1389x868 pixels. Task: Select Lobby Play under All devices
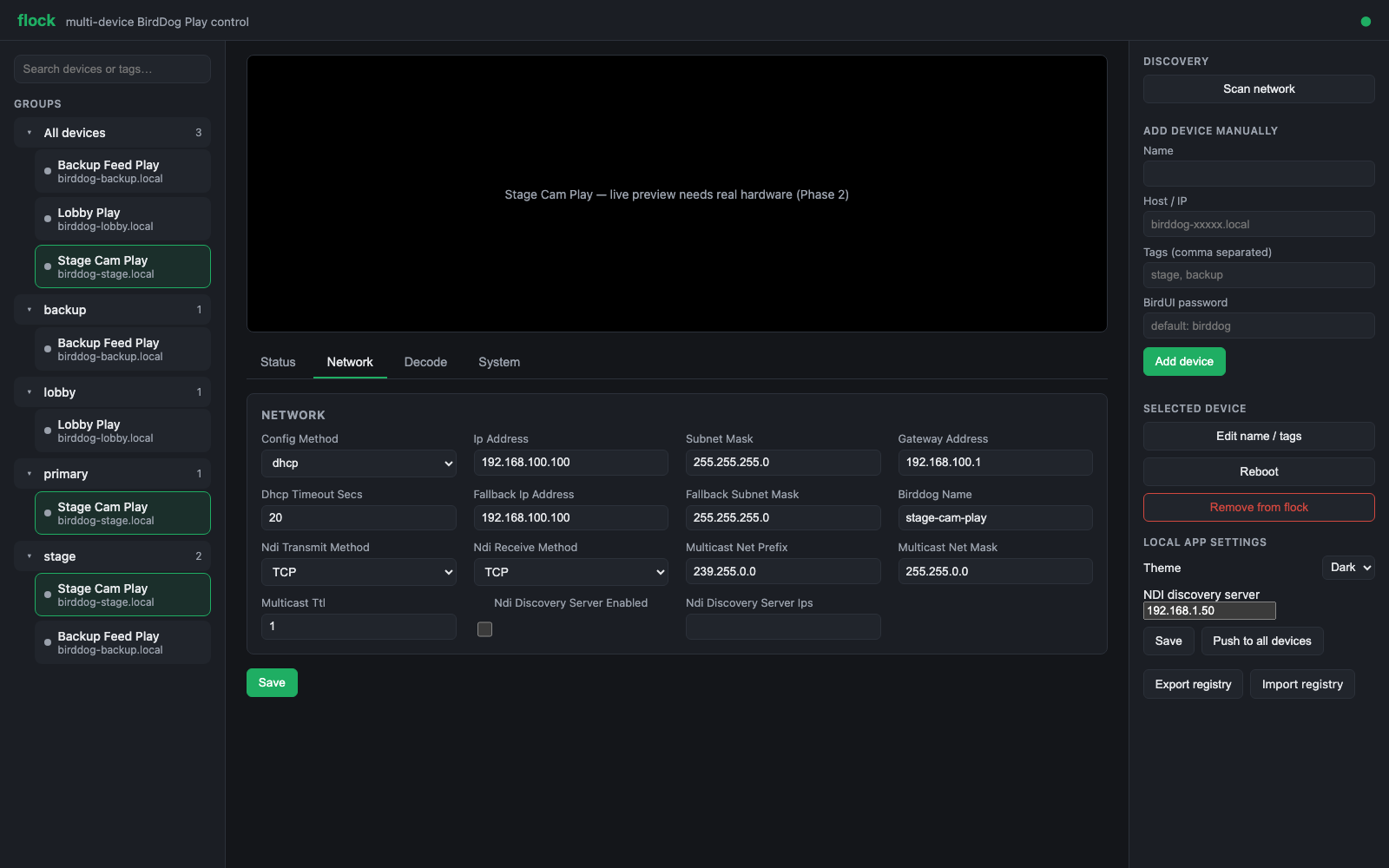click(x=122, y=219)
